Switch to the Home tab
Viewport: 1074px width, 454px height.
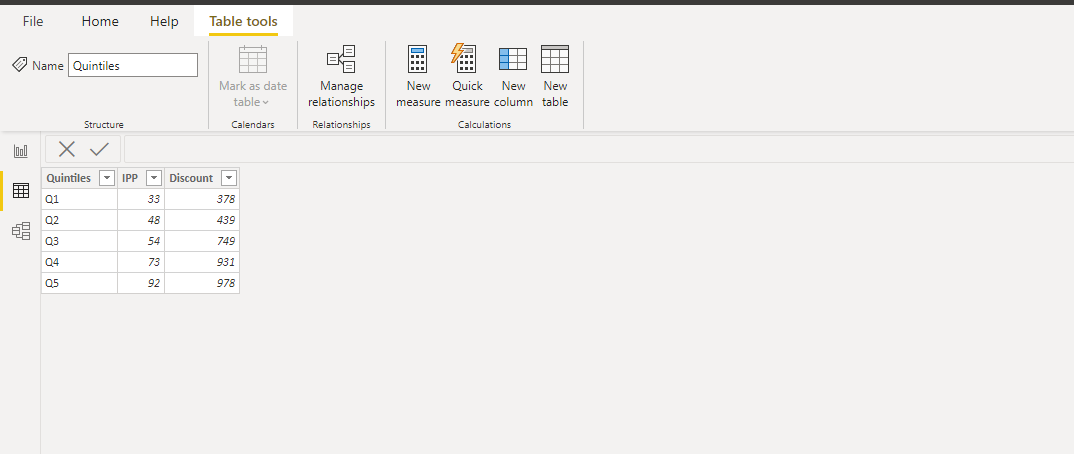(100, 21)
